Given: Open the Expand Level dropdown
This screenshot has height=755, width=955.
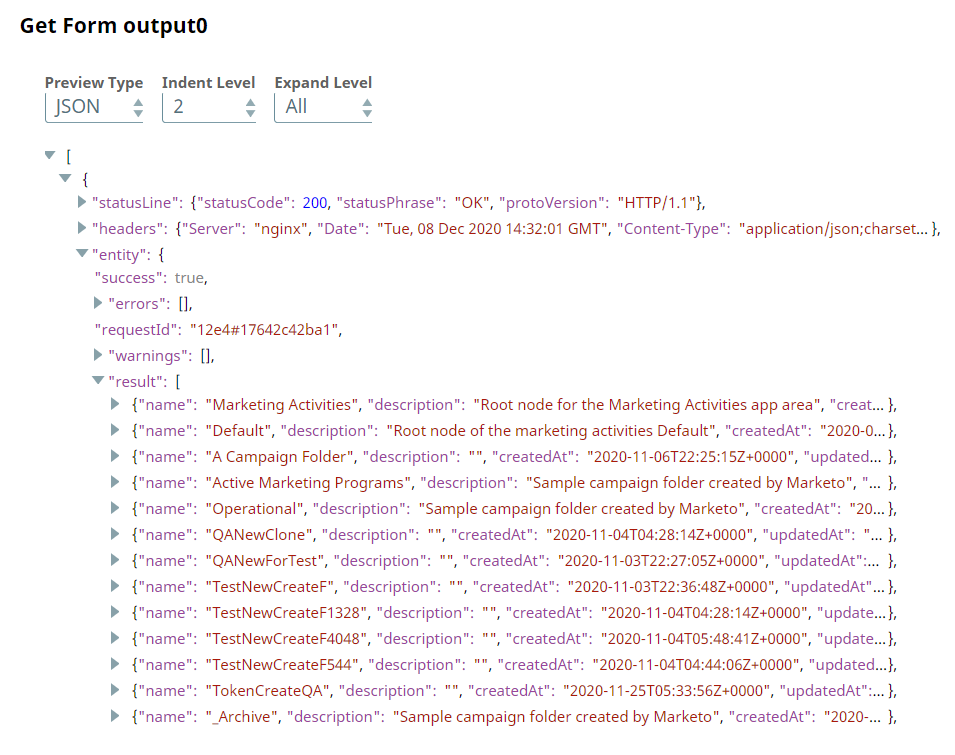Looking at the screenshot, I should point(323,107).
